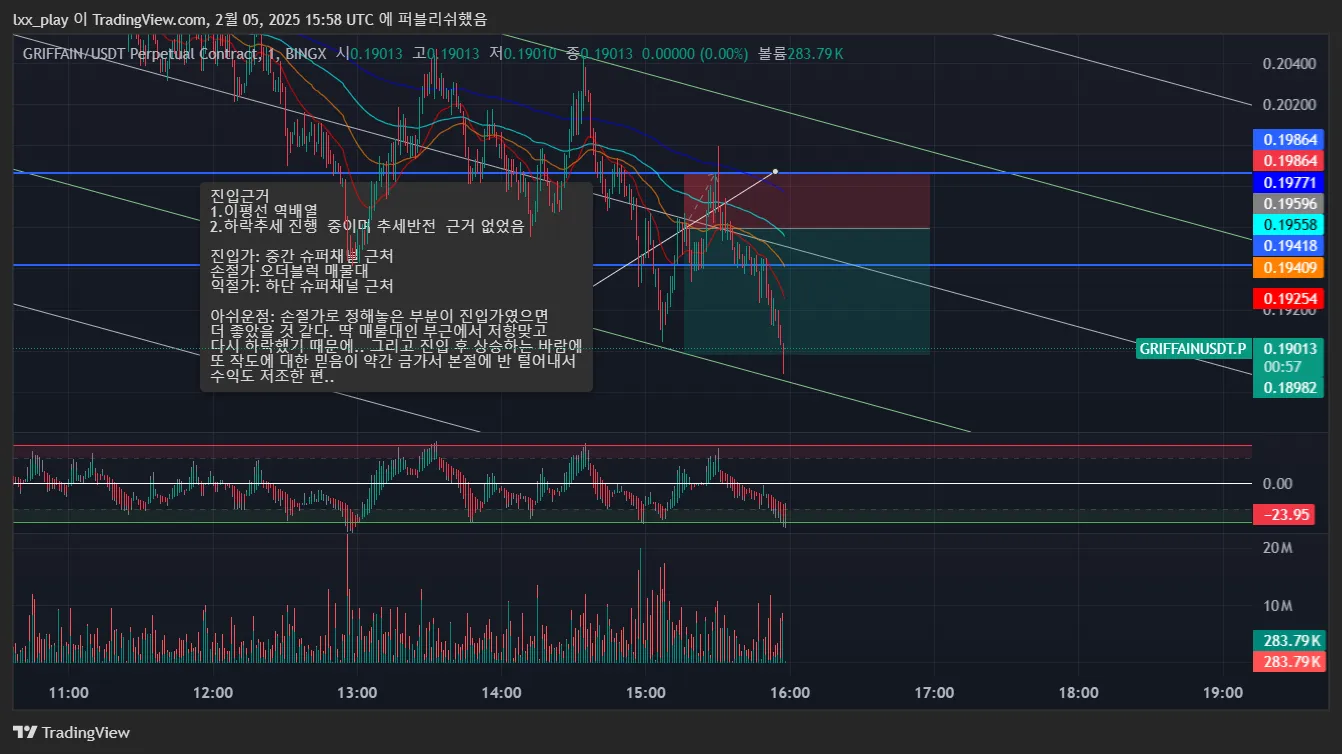Click the green 0.18982 price label
The image size is (1342, 754).
[x=1287, y=387]
